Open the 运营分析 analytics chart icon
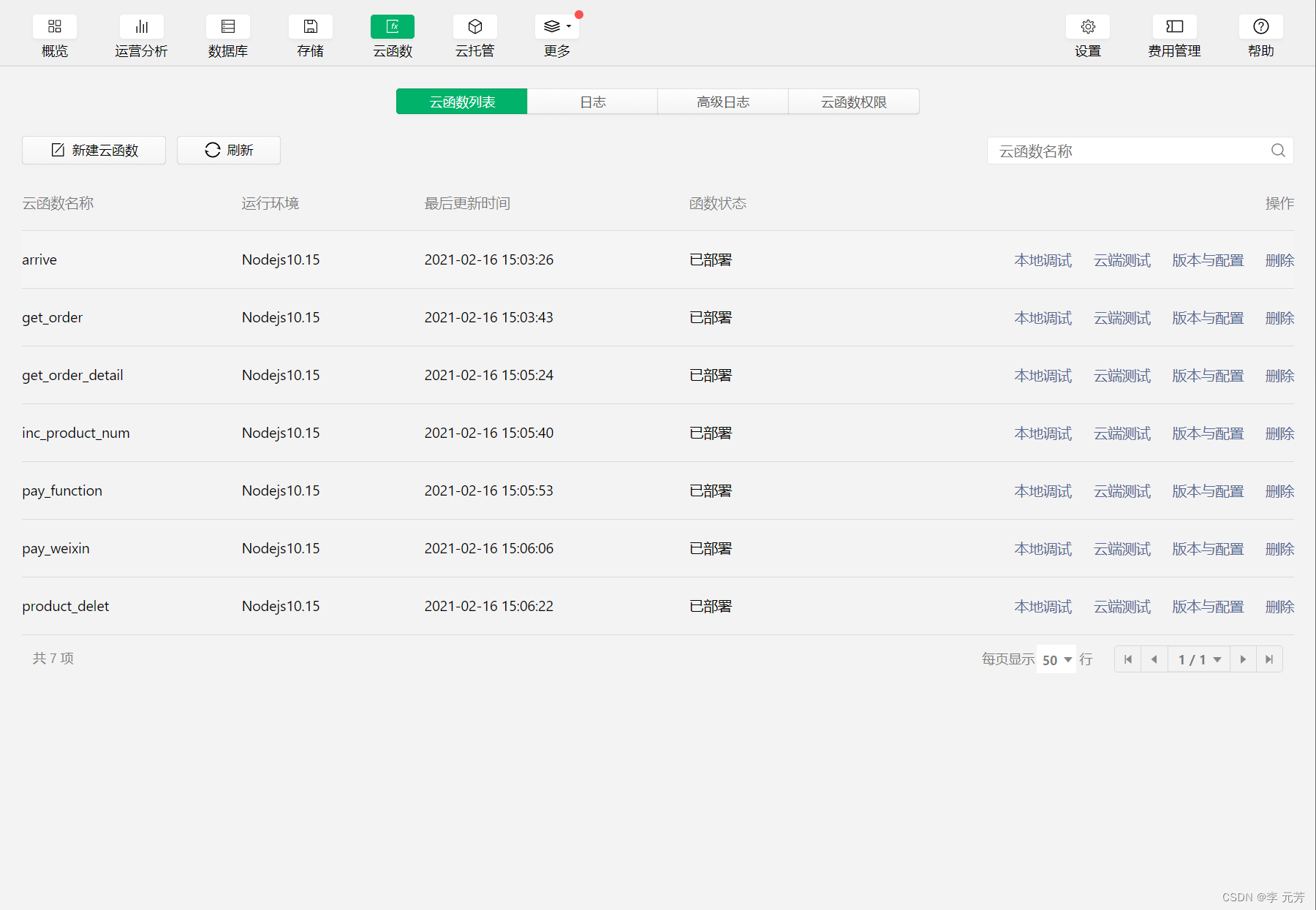 click(142, 27)
